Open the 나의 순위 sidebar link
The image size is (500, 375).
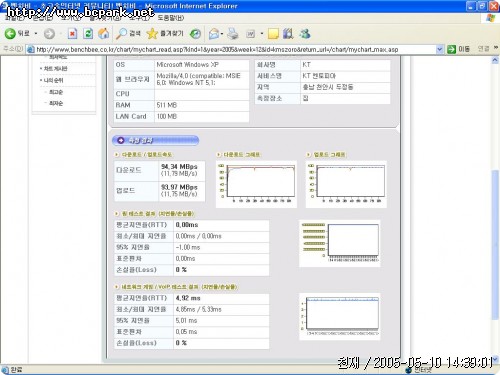point(53,80)
